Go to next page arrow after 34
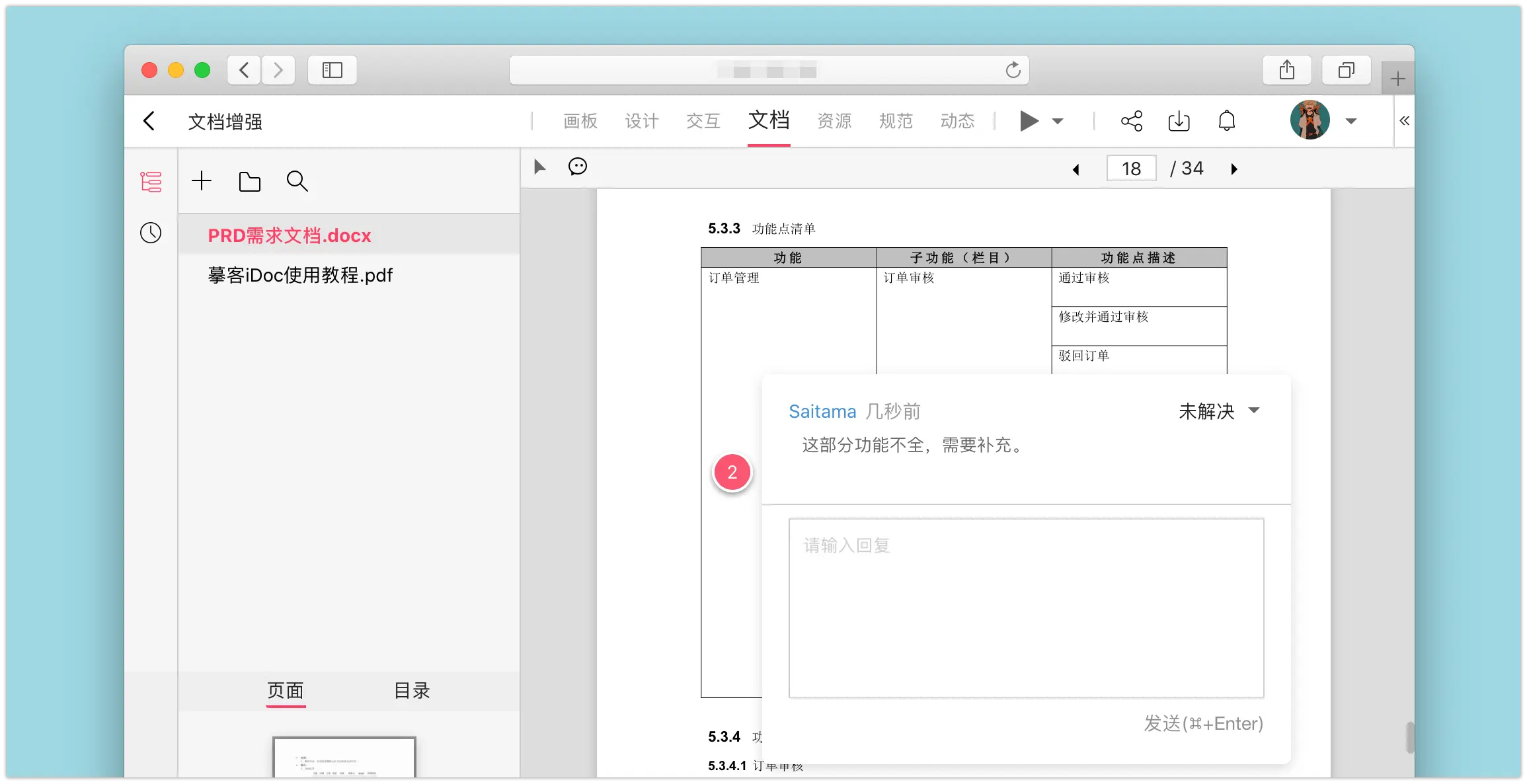Image resolution: width=1527 pixels, height=784 pixels. coord(1233,169)
